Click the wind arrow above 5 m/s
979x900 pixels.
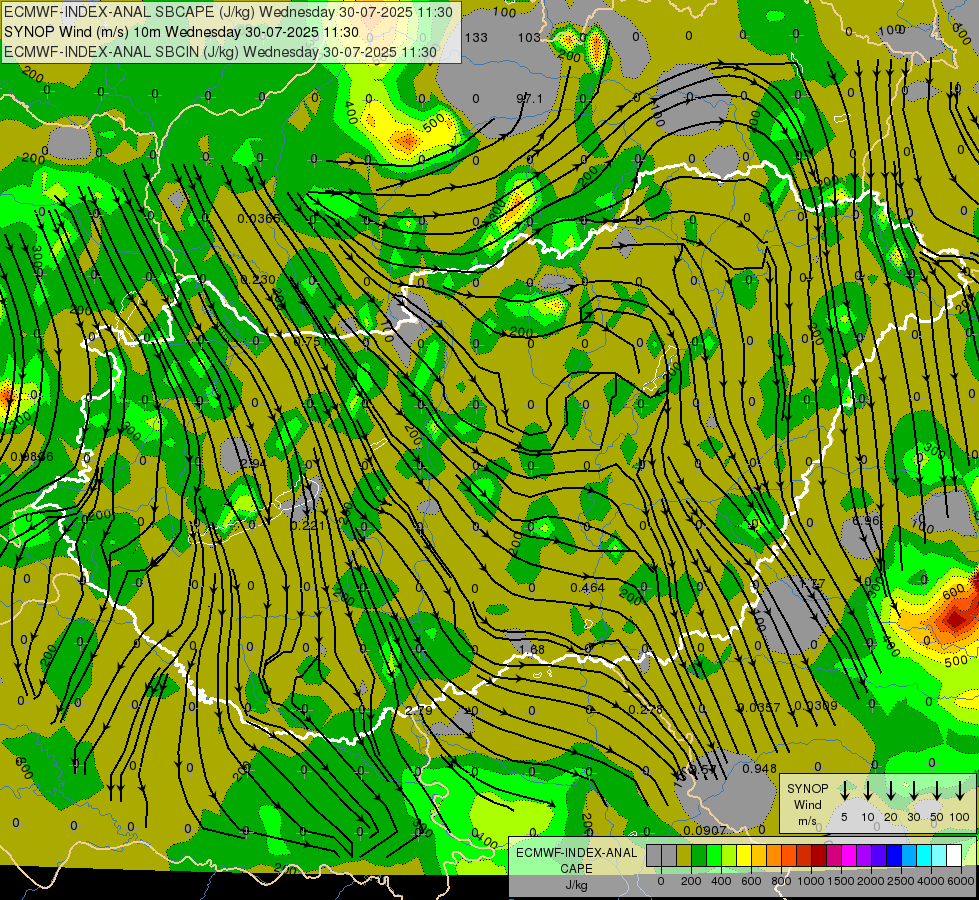click(x=844, y=791)
